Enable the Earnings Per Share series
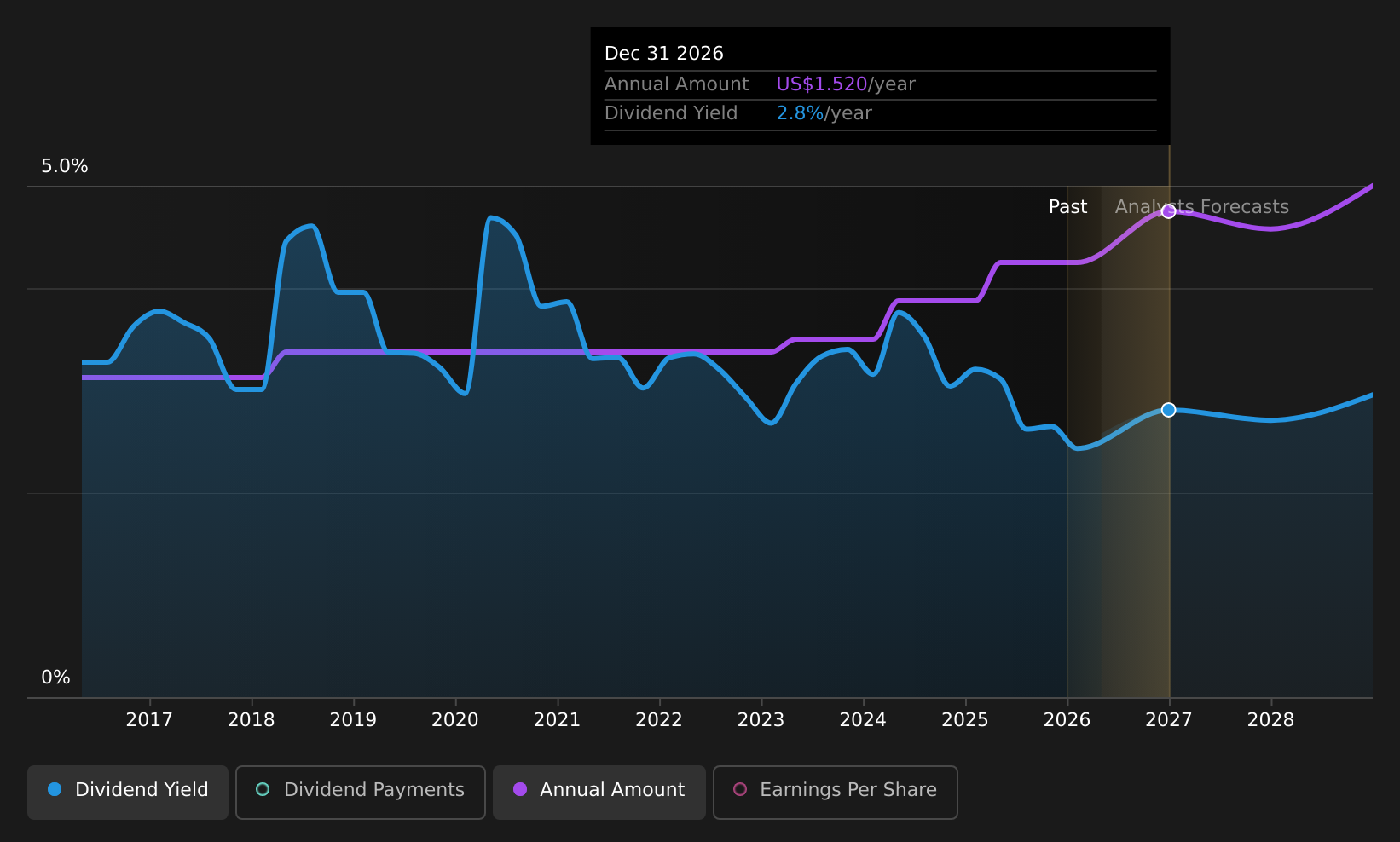 pos(836,792)
